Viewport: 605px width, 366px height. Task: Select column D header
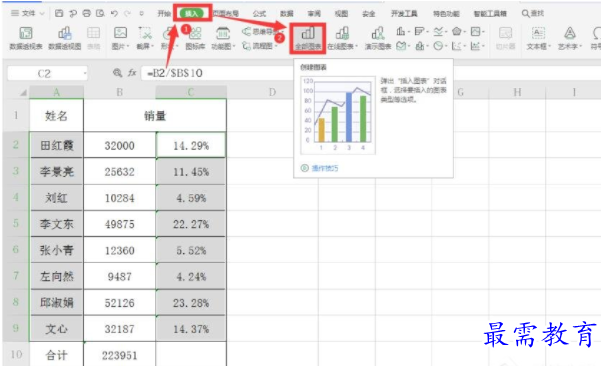click(272, 92)
